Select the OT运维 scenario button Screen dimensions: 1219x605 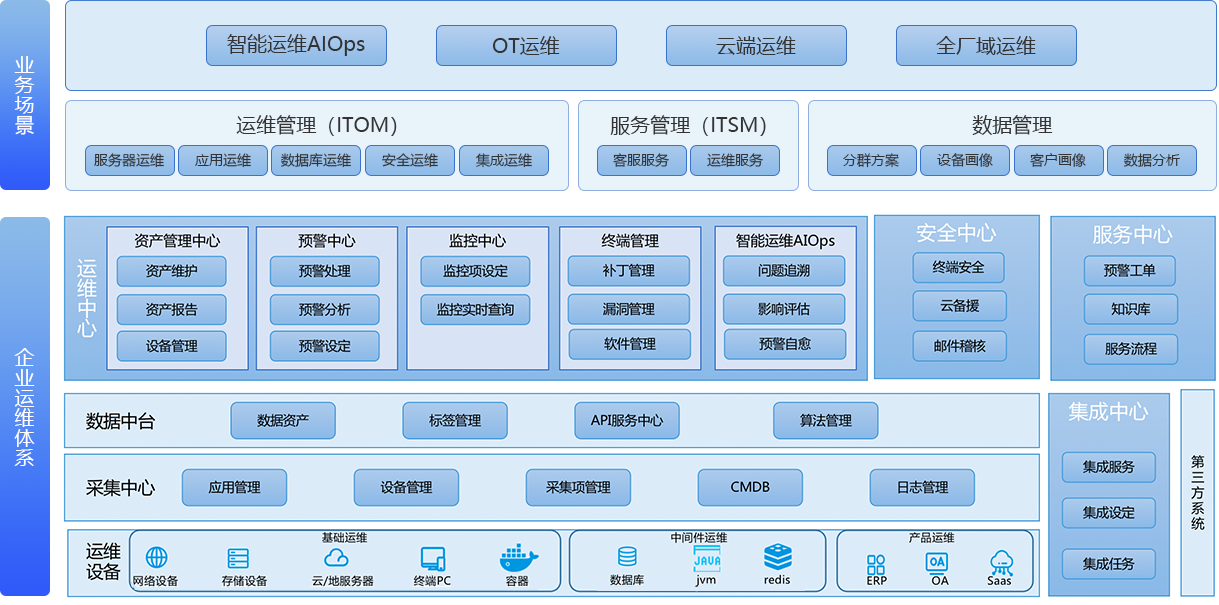point(526,46)
